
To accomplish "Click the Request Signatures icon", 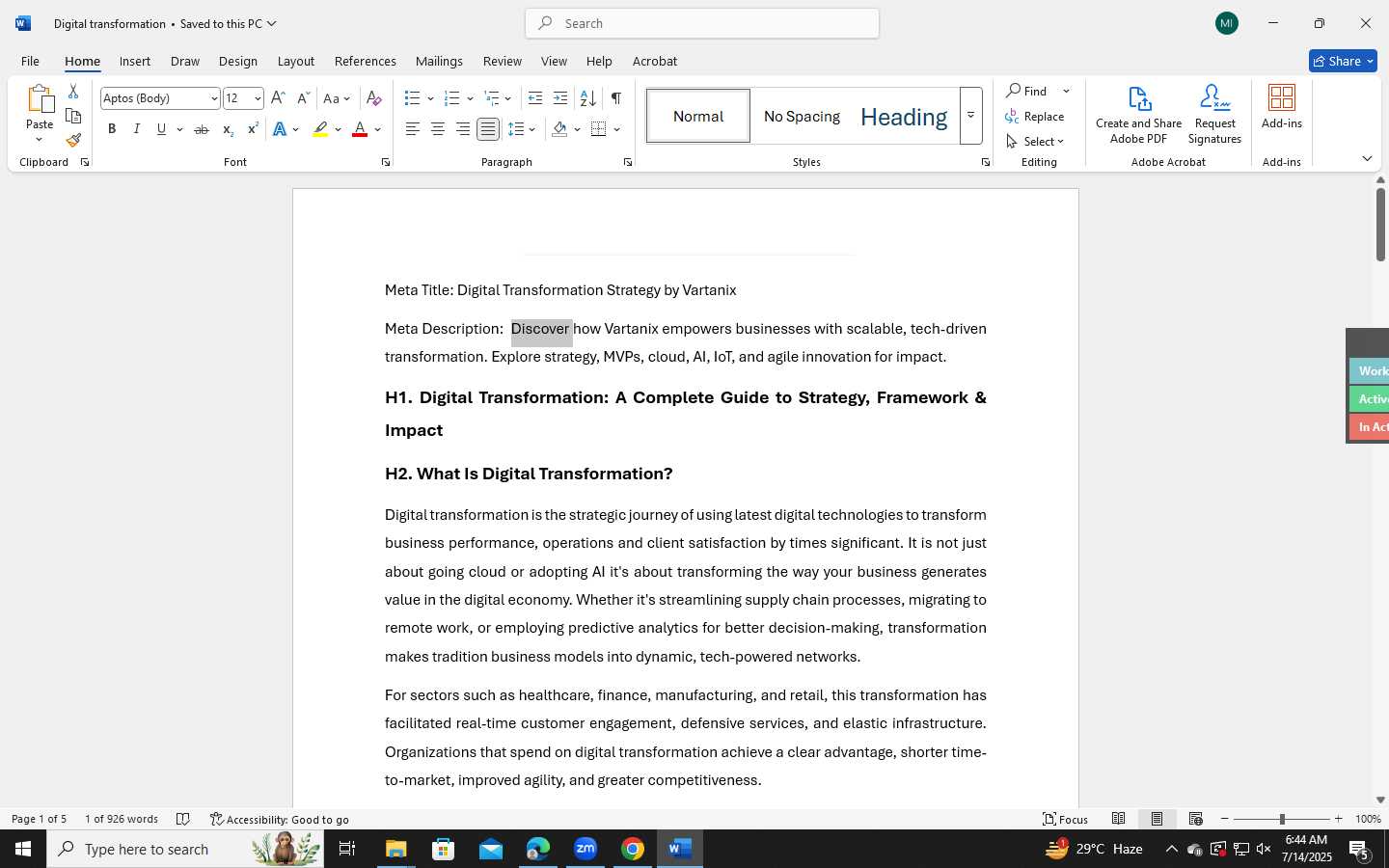I will (1214, 115).
